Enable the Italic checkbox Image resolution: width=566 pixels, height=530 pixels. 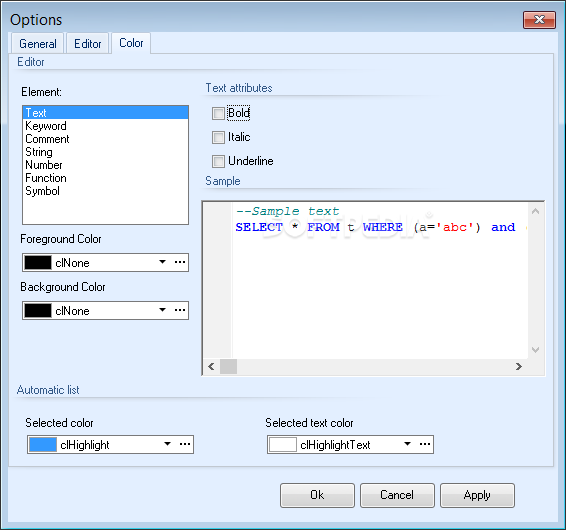pos(218,137)
